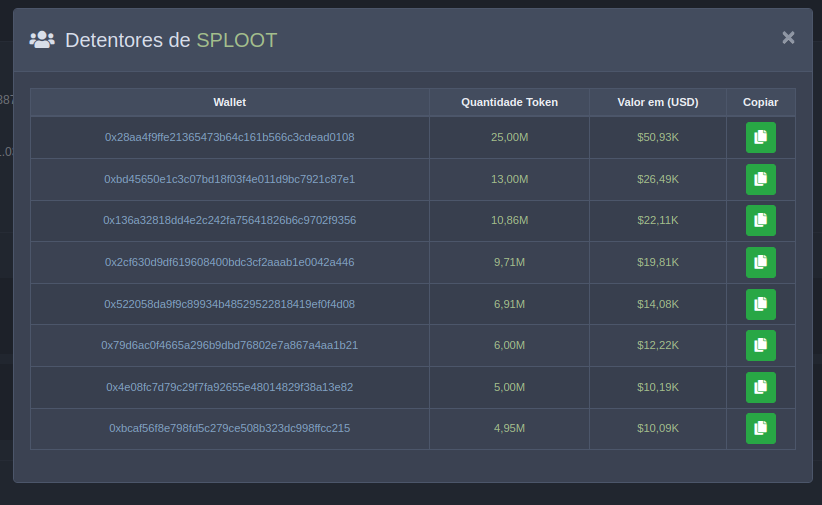
Task: Click the $50,93K value cell
Action: [x=658, y=137]
